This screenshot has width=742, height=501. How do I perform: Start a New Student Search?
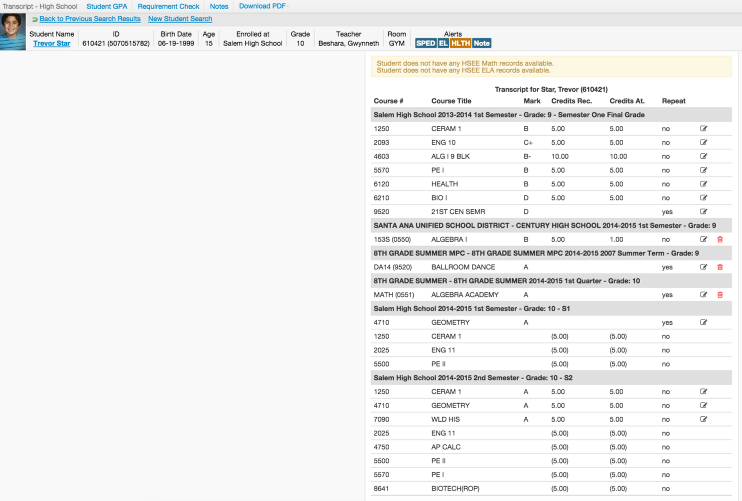click(x=180, y=18)
